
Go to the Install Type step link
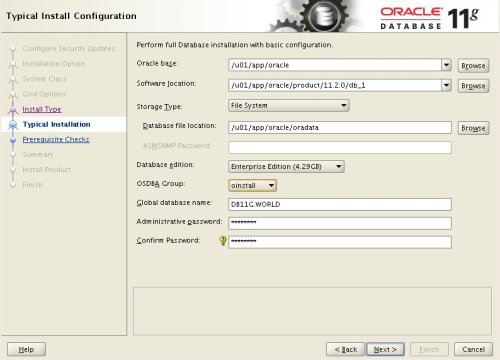click(x=42, y=109)
